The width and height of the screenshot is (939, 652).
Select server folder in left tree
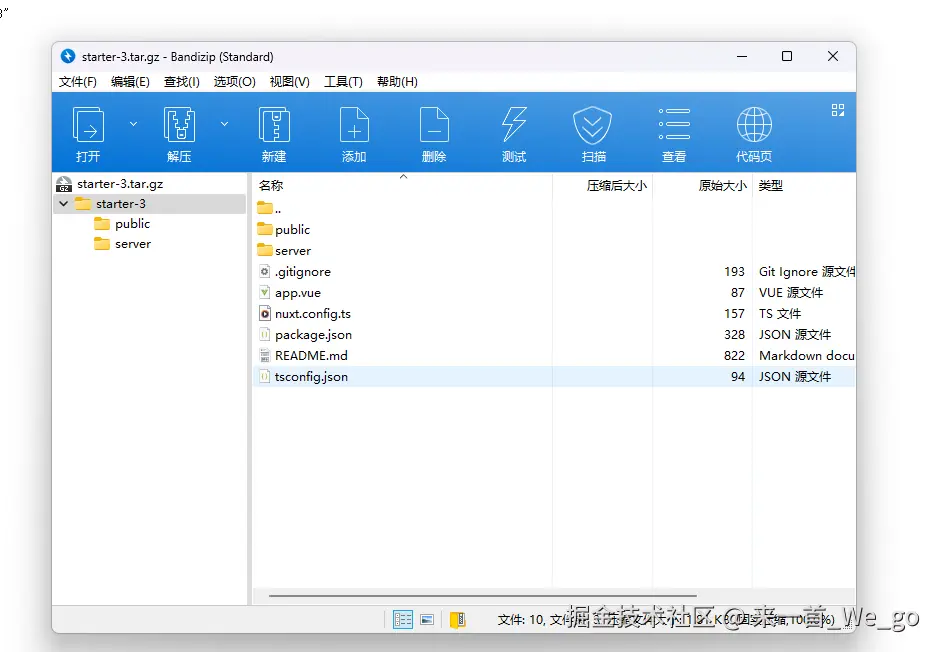click(133, 244)
